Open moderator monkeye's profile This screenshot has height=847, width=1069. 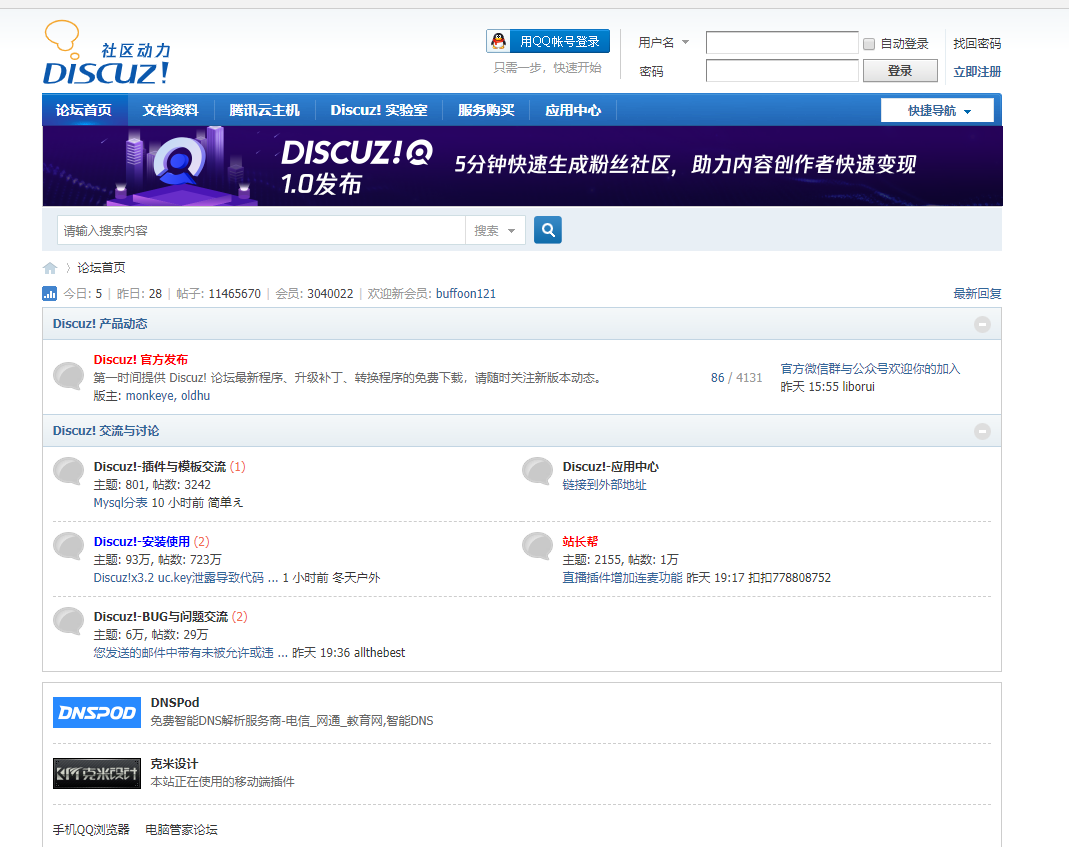[149, 396]
